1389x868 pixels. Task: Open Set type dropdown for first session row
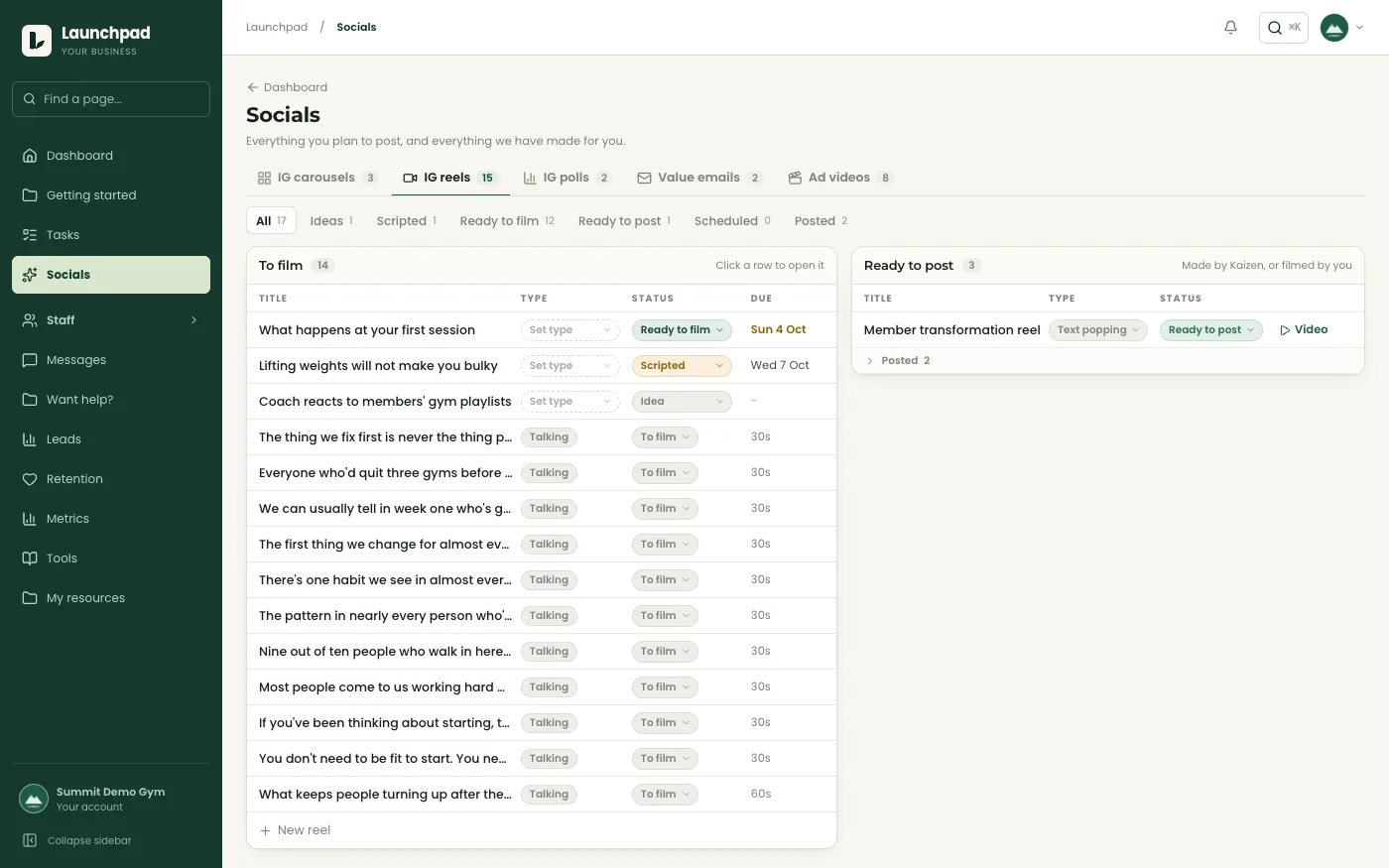point(569,330)
